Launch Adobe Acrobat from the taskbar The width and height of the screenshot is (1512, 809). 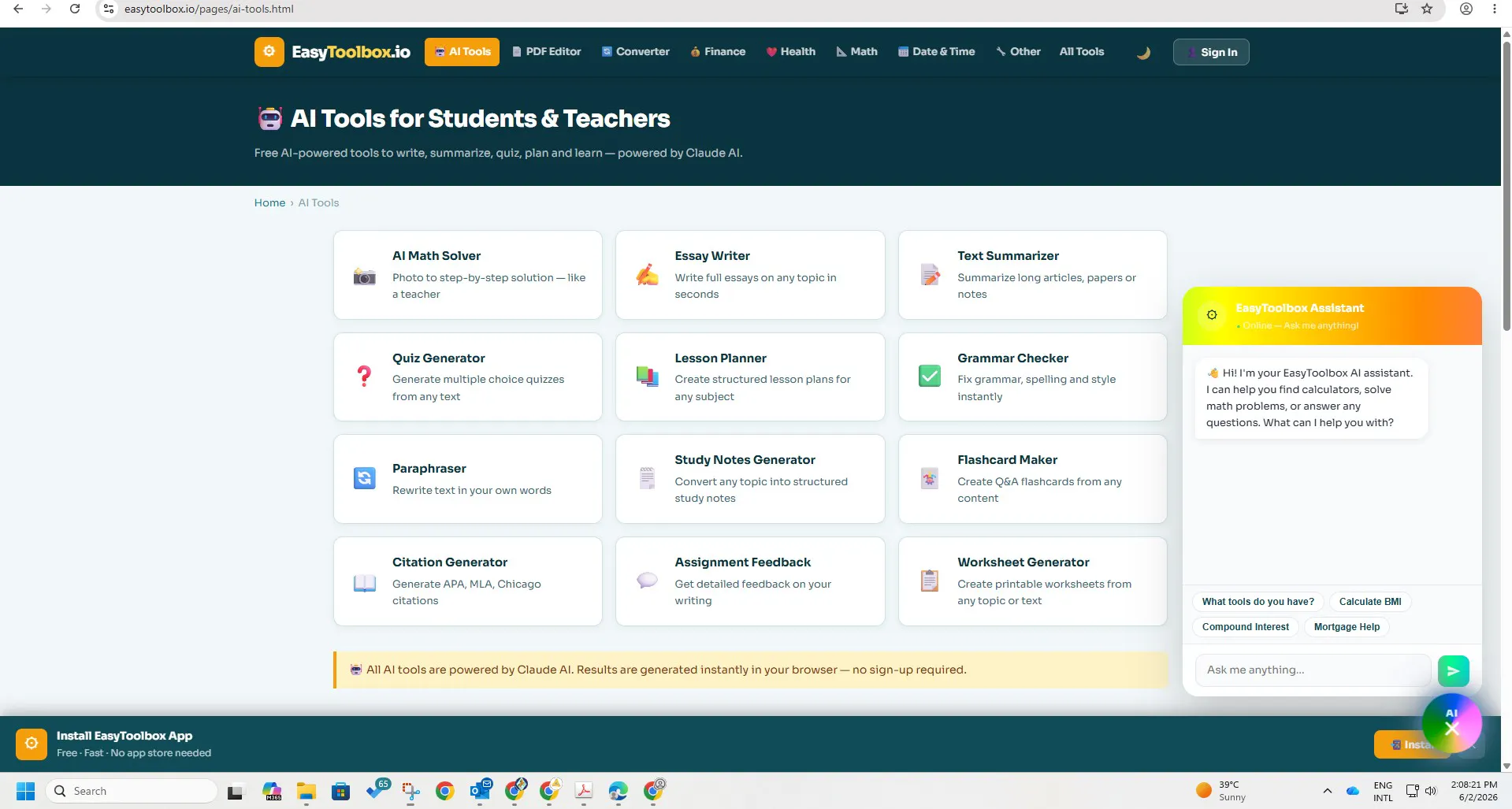[584, 791]
